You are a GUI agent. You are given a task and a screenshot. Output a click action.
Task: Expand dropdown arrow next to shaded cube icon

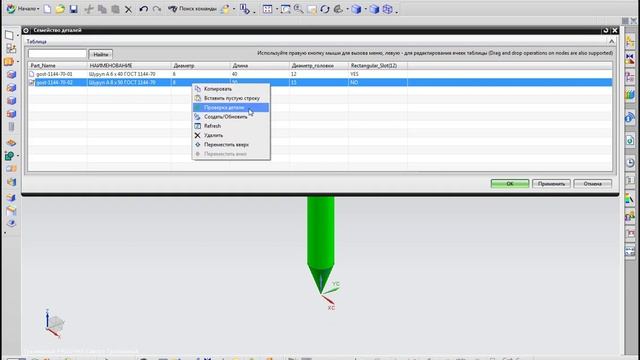[365, 9]
